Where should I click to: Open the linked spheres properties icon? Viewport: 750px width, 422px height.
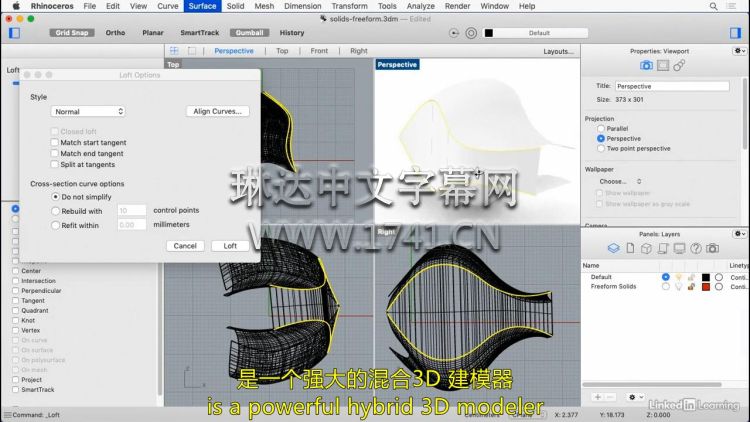pyautogui.click(x=679, y=65)
